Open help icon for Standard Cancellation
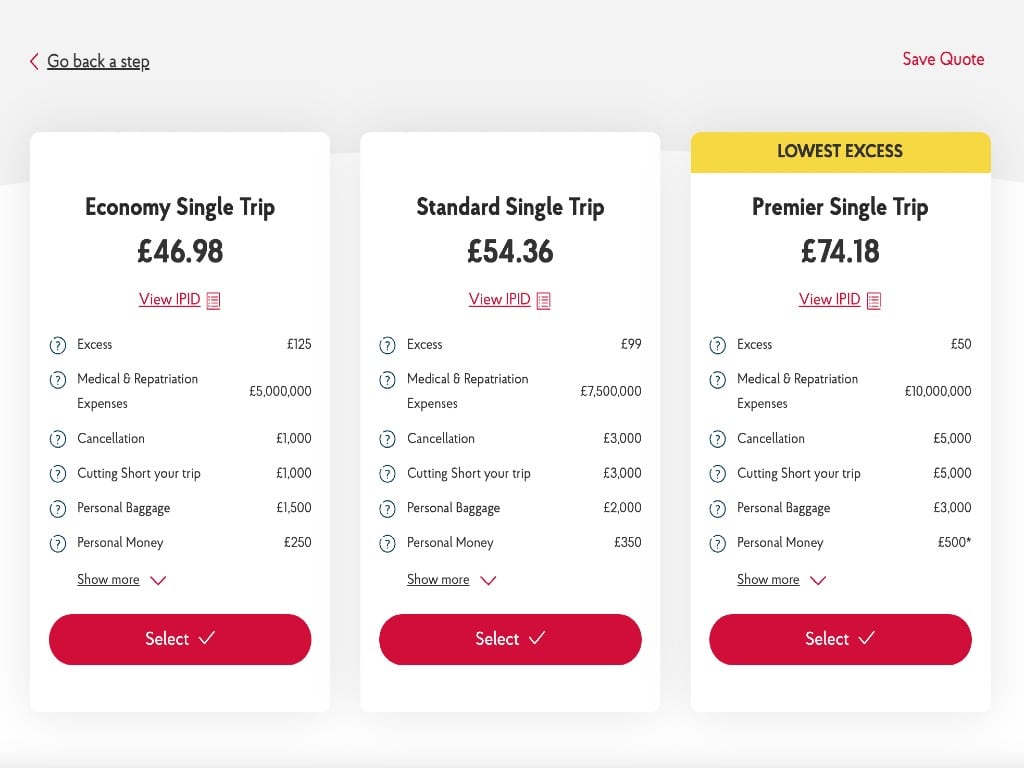This screenshot has height=768, width=1024. click(x=387, y=439)
